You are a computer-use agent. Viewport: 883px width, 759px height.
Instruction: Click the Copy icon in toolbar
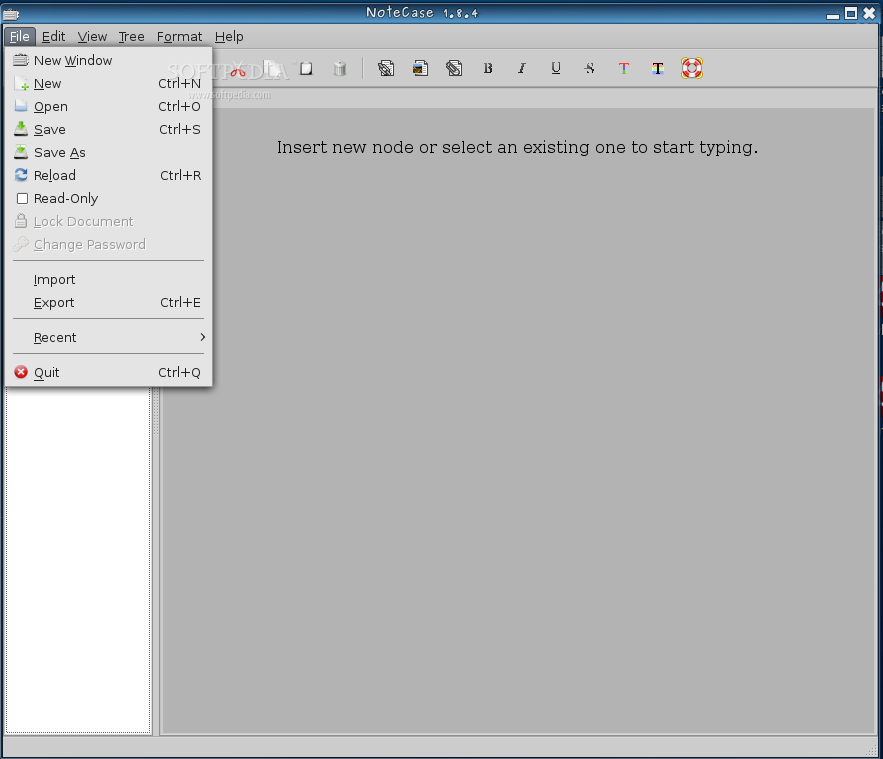[273, 69]
